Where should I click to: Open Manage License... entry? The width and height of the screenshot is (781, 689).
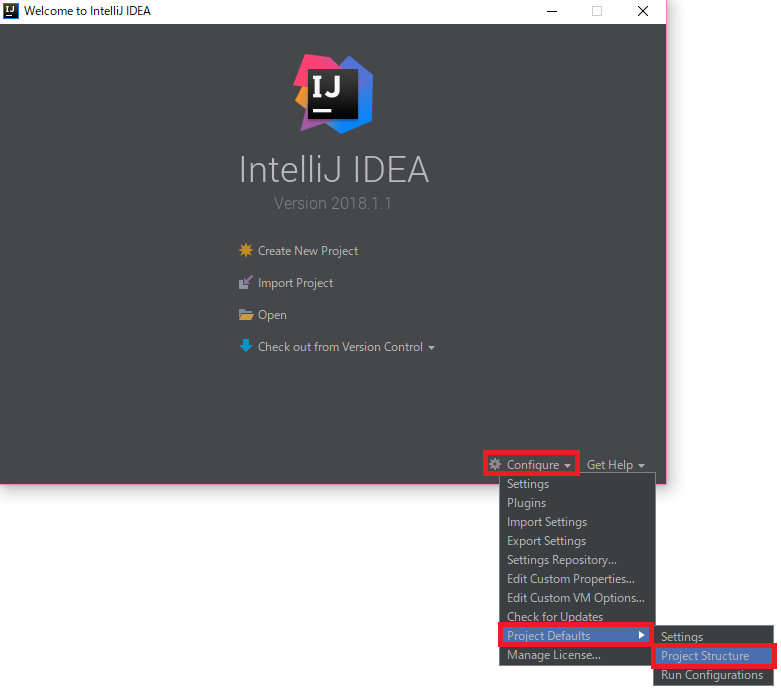click(577, 655)
